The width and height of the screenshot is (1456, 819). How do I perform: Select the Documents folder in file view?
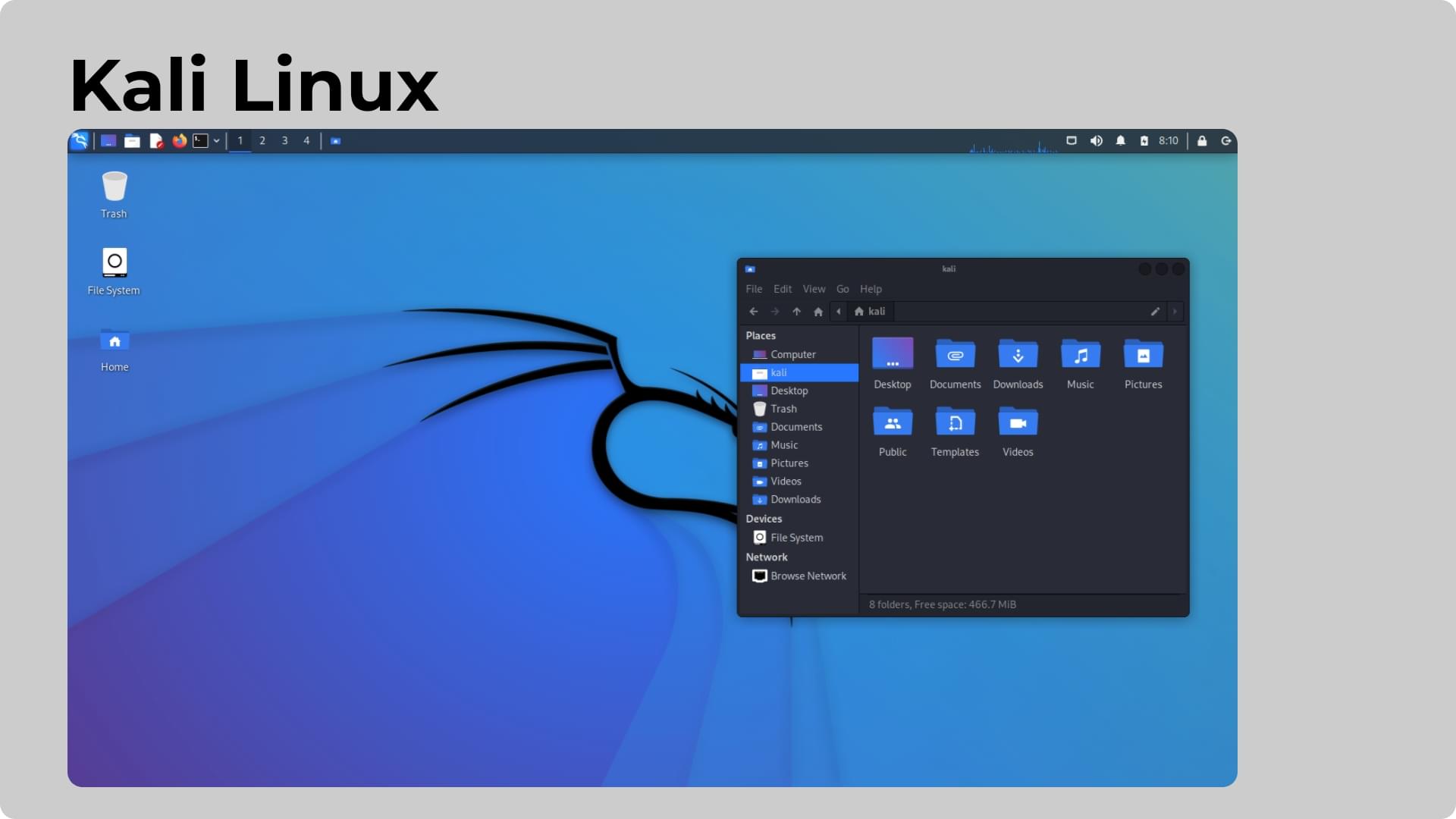955,364
